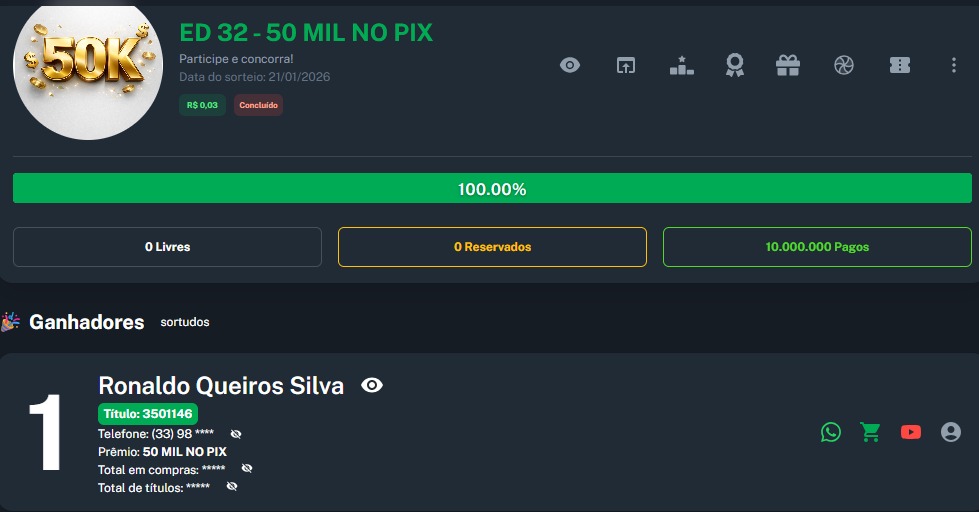Reveal the hidden Telefone number
This screenshot has width=979, height=512.
click(x=236, y=434)
